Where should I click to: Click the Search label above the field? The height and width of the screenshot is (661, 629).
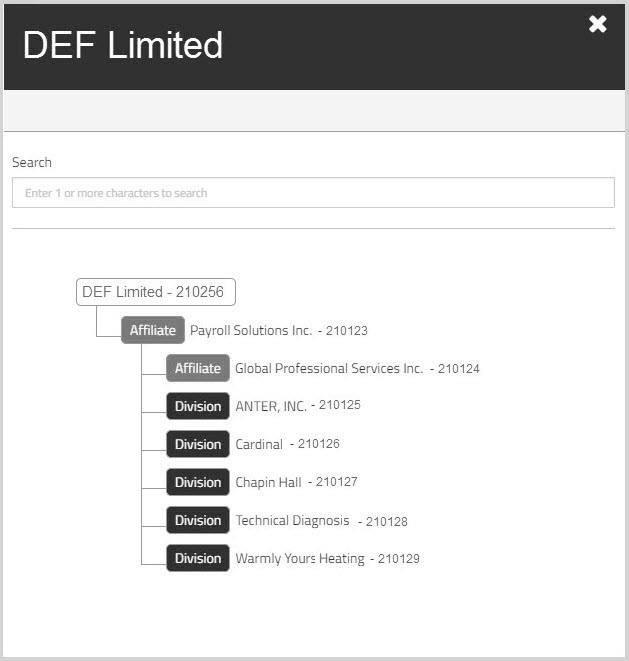(32, 162)
